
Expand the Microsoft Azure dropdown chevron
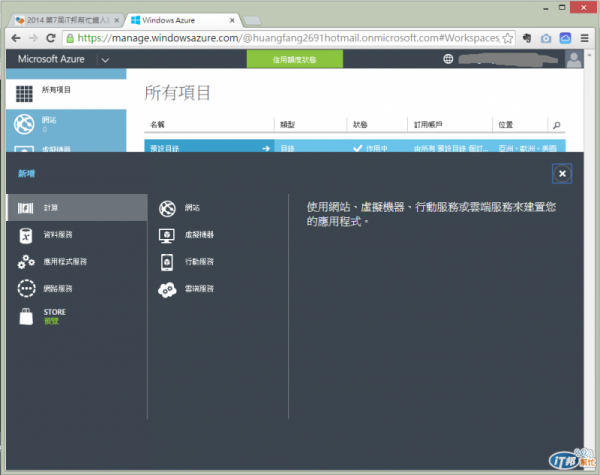[x=105, y=60]
